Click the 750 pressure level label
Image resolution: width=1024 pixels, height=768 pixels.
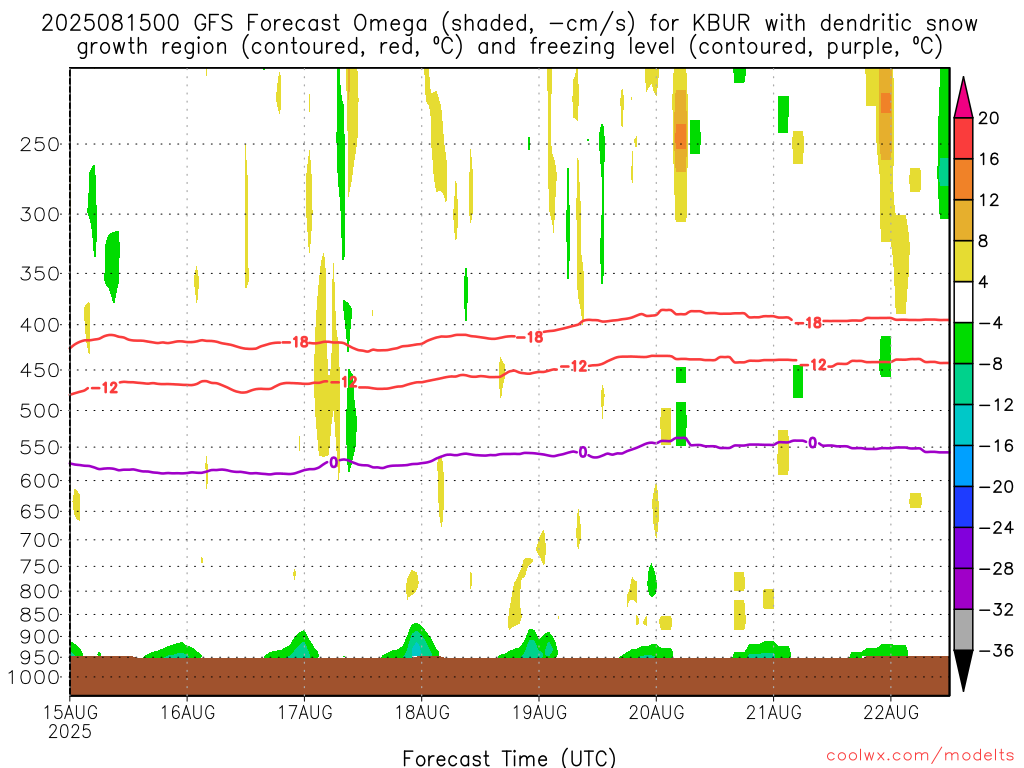click(40, 567)
